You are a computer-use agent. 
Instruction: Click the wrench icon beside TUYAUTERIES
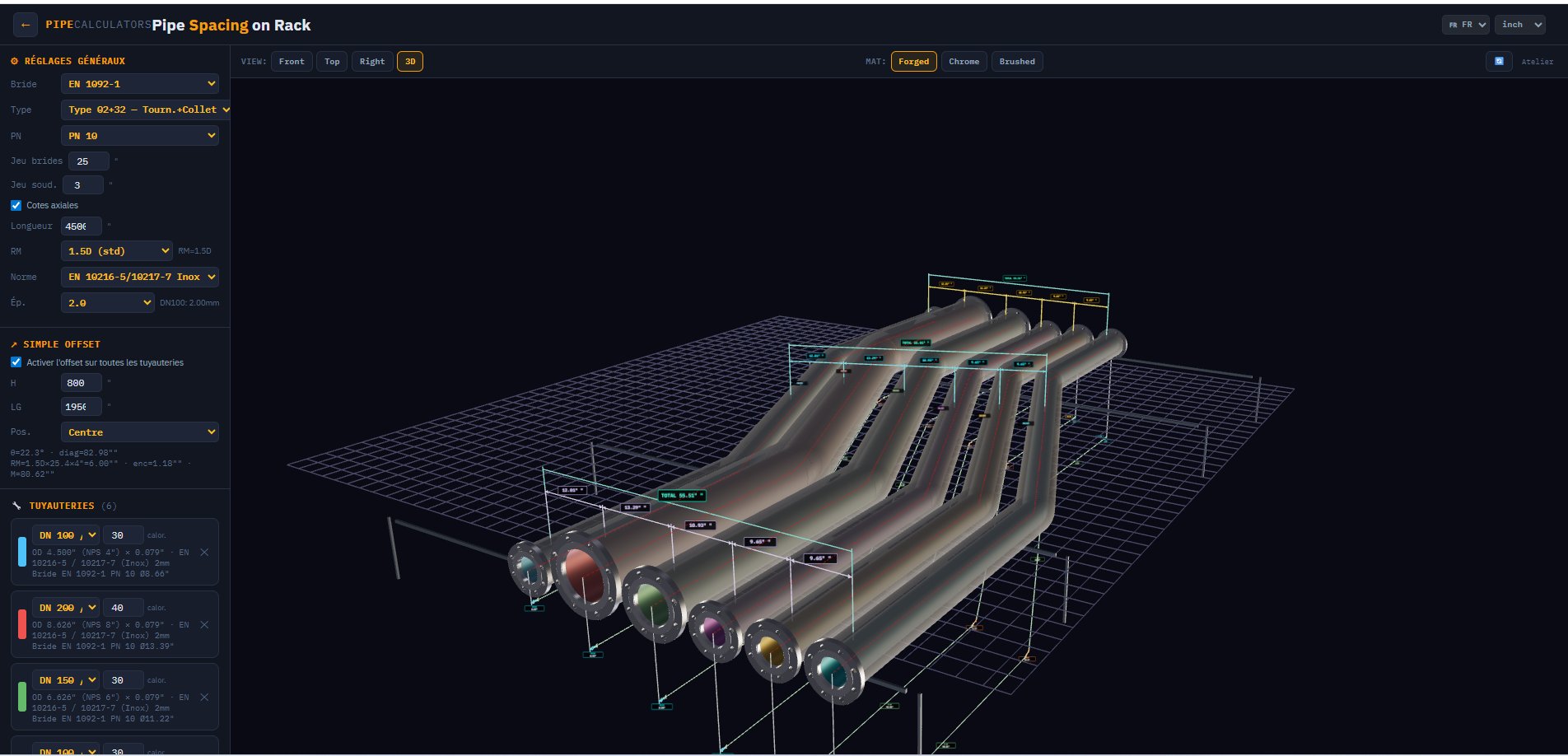tap(16, 505)
